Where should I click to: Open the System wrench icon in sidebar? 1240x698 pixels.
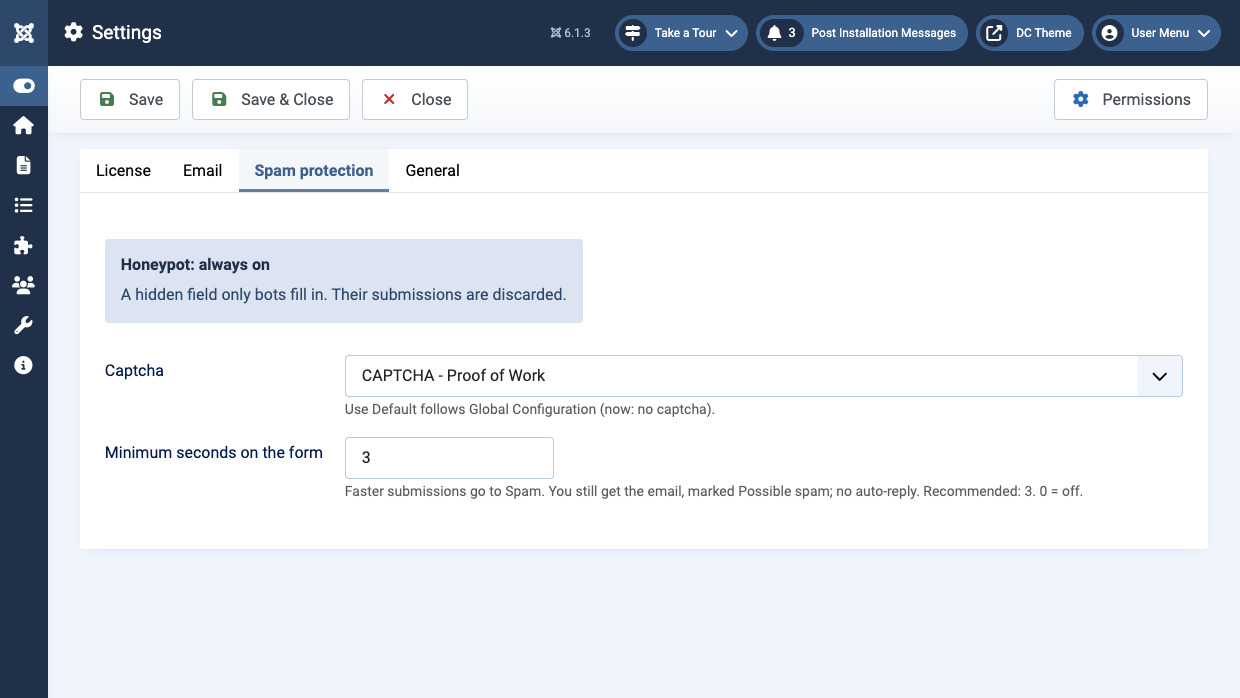(x=24, y=325)
